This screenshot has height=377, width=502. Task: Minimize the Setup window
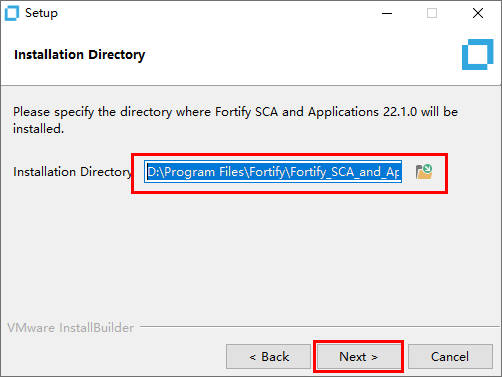pos(387,13)
